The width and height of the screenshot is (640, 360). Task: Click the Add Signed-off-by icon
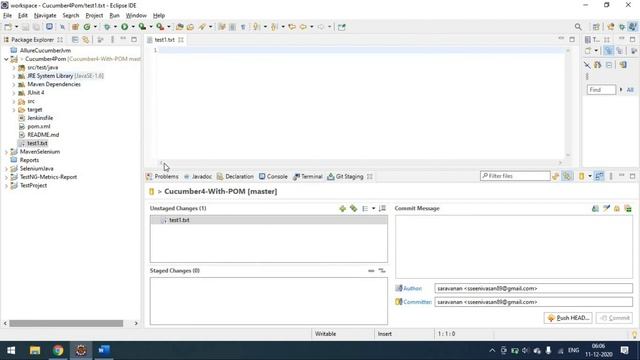click(606, 209)
